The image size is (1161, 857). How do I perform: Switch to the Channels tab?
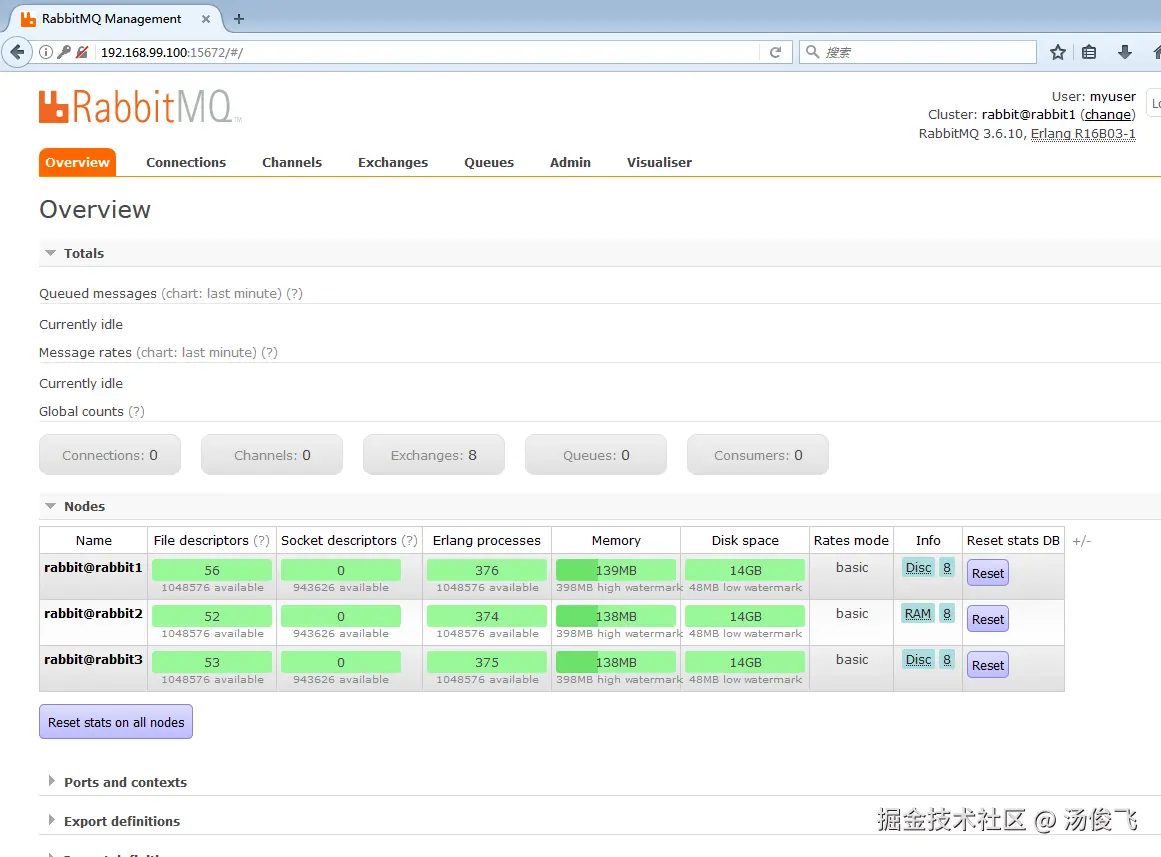click(x=292, y=162)
